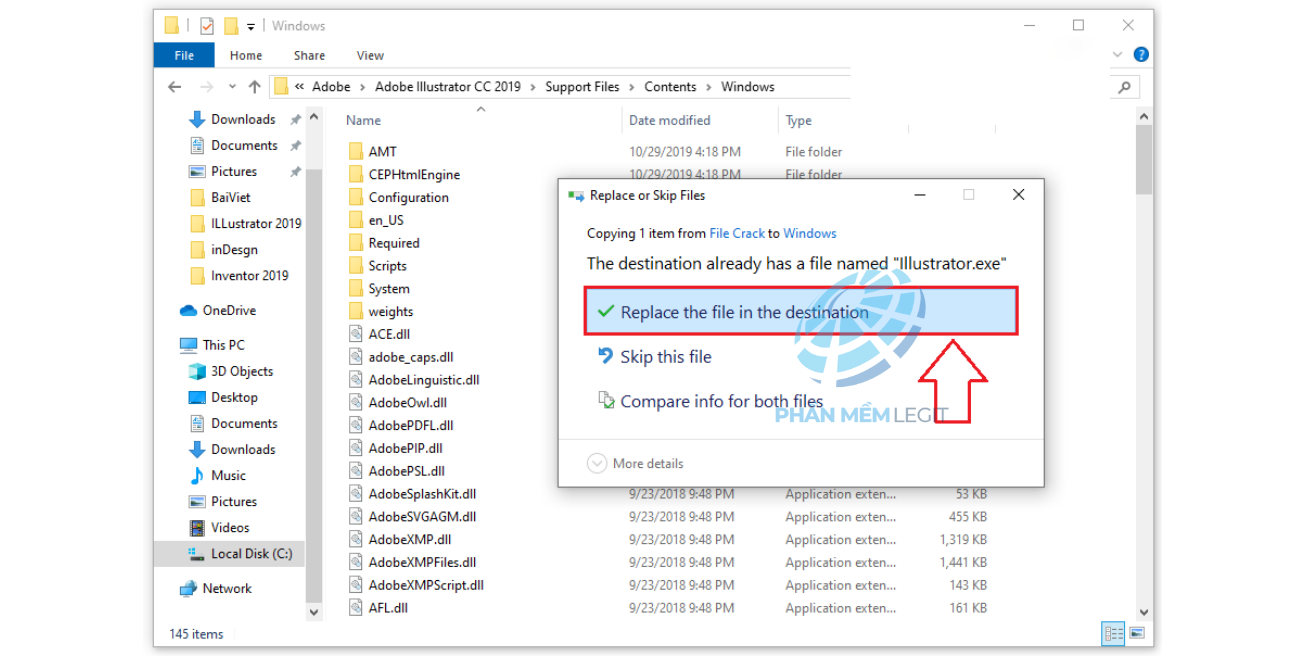This screenshot has height=656, width=1305.
Task: Sort by the Type column header
Action: coord(798,120)
